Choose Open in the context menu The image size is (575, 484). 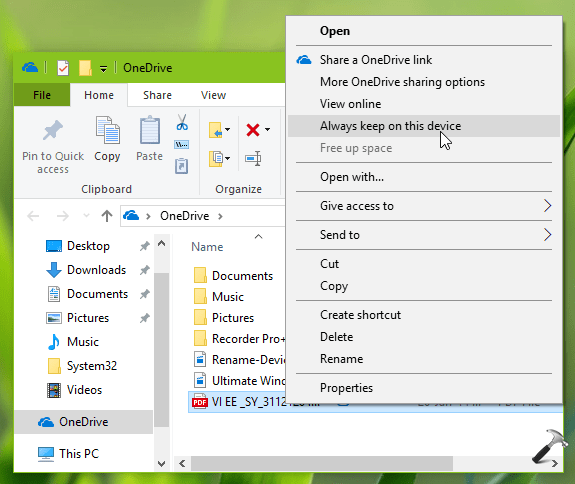(x=424, y=31)
